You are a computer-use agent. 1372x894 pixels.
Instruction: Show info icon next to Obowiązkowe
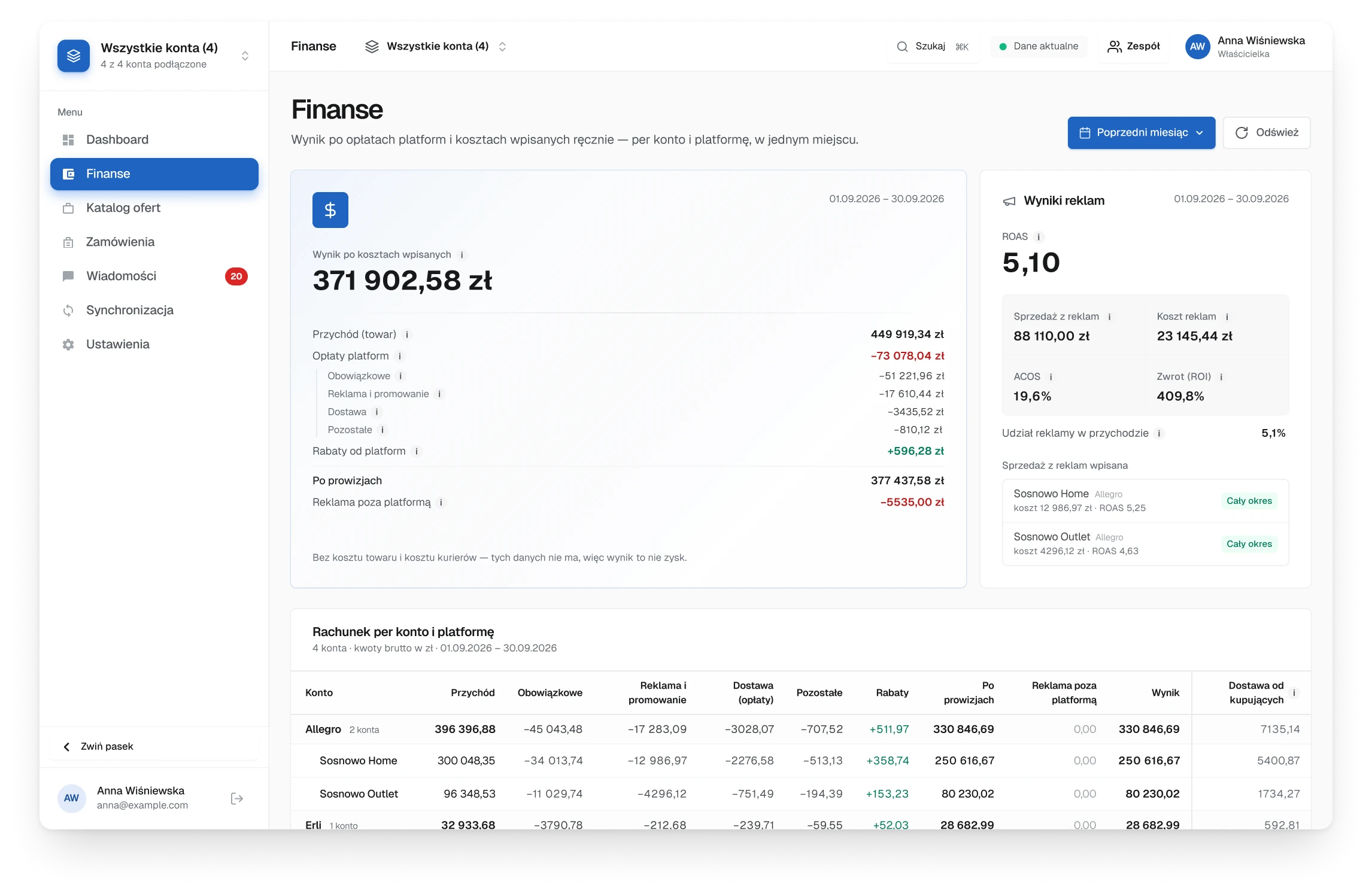400,376
